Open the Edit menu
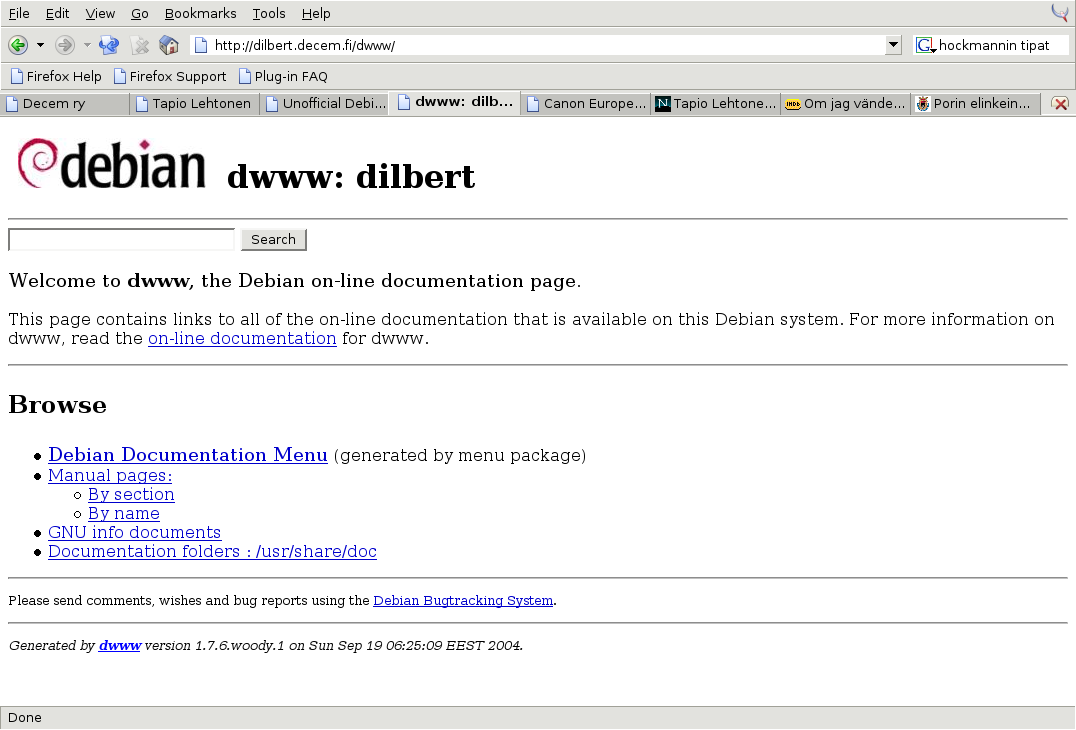 pos(58,13)
